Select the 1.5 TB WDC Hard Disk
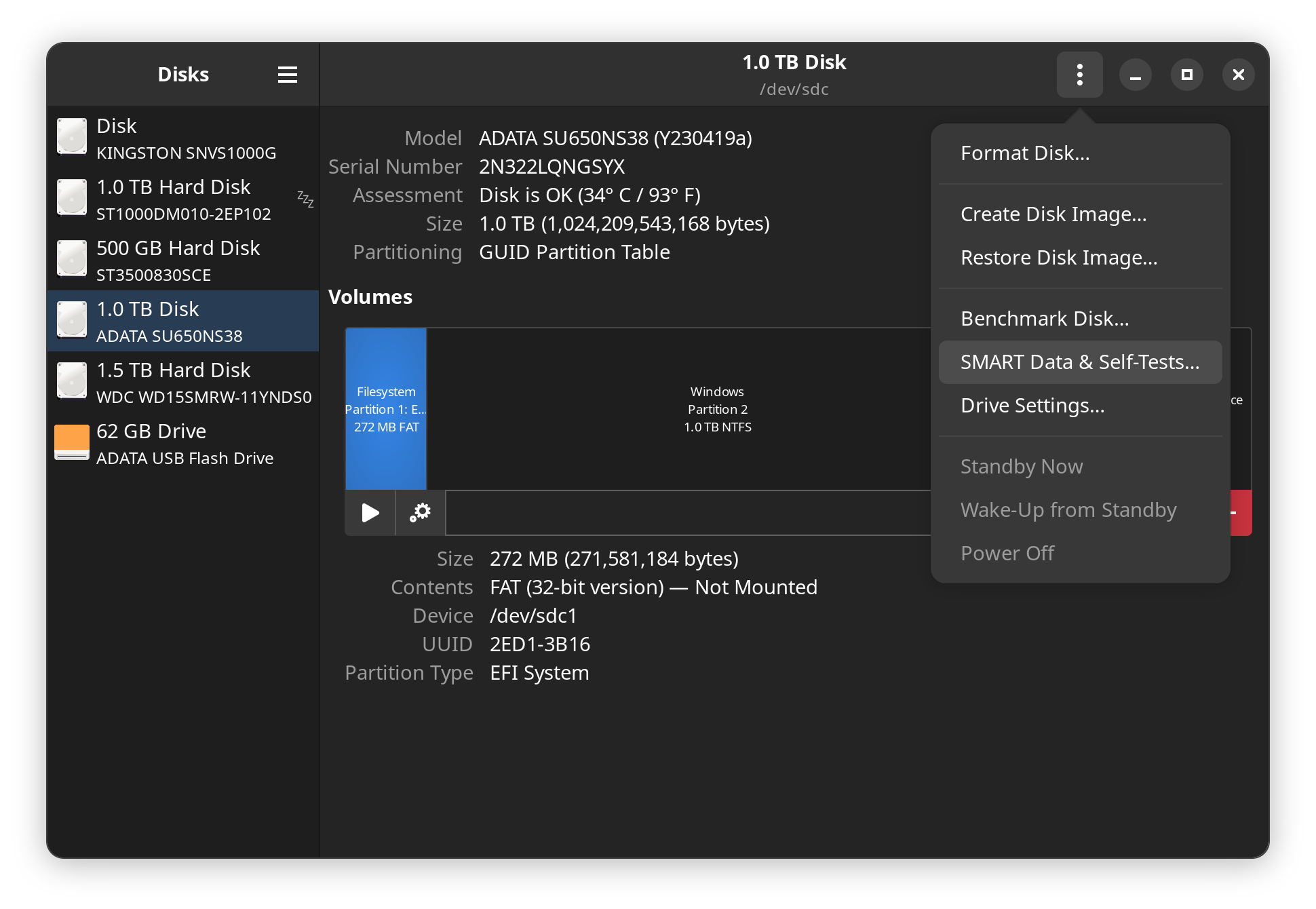The image size is (1316, 909). click(183, 383)
